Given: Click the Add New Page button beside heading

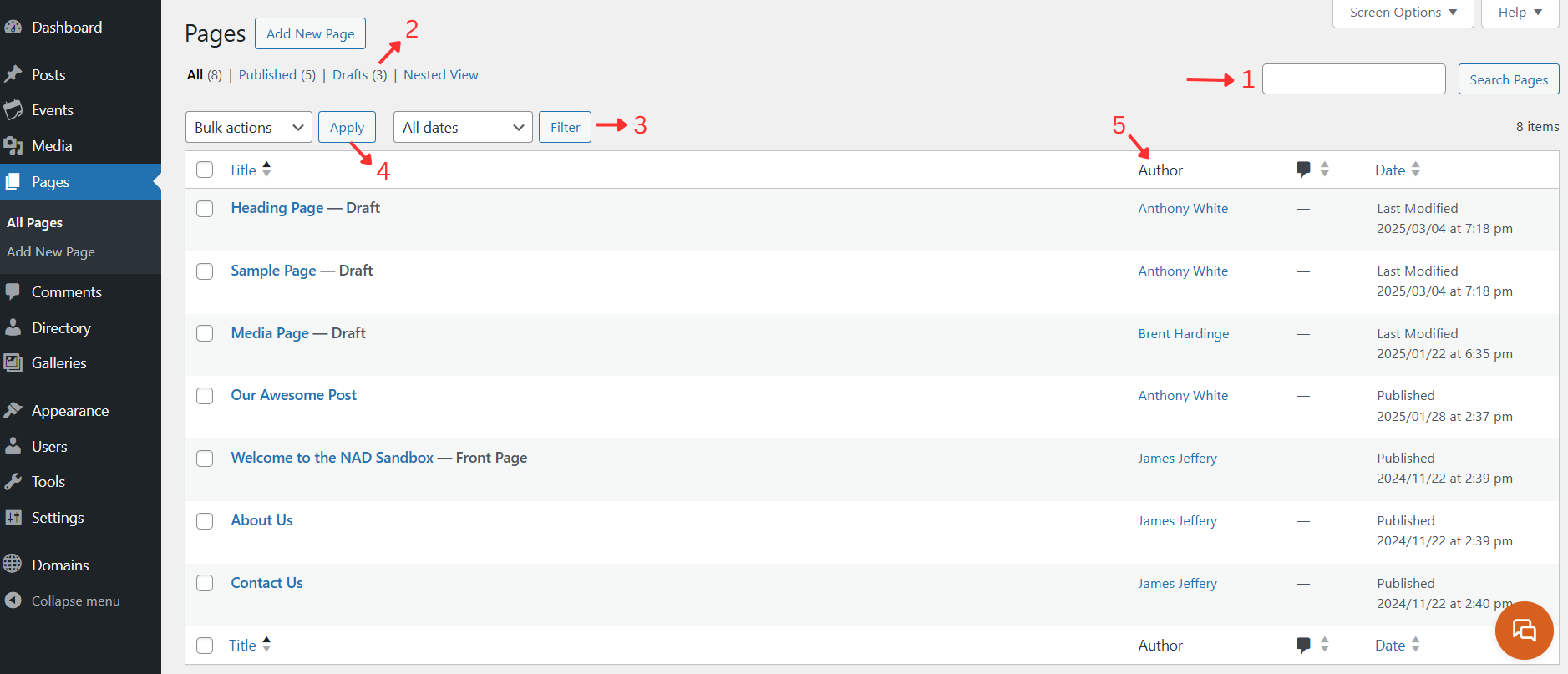Looking at the screenshot, I should pyautogui.click(x=310, y=33).
